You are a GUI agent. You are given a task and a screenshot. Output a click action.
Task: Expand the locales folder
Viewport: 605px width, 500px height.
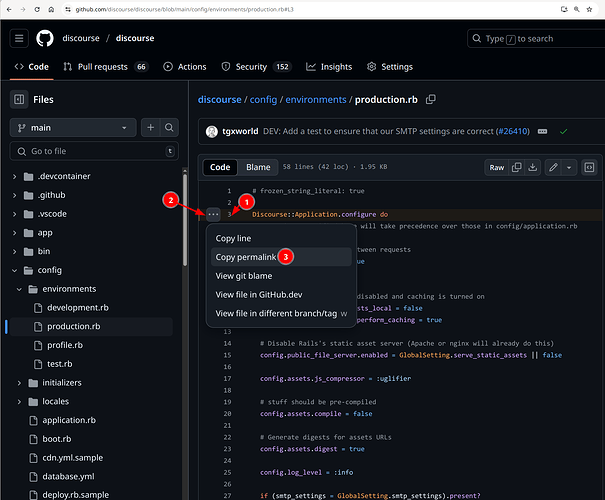(19, 402)
